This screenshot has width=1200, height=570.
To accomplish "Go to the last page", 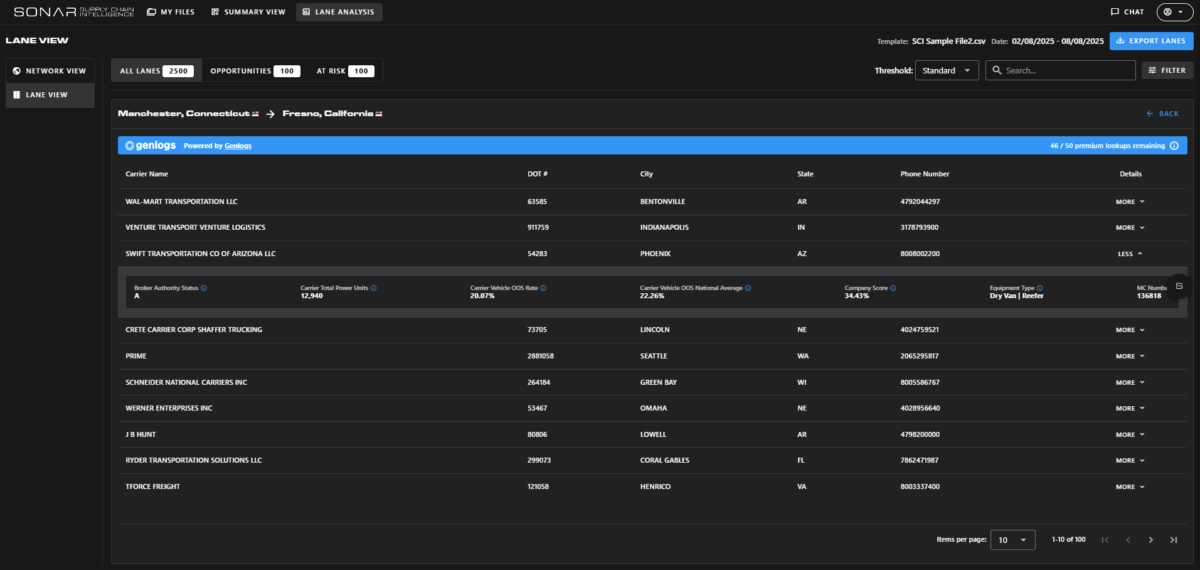I will [x=1174, y=540].
